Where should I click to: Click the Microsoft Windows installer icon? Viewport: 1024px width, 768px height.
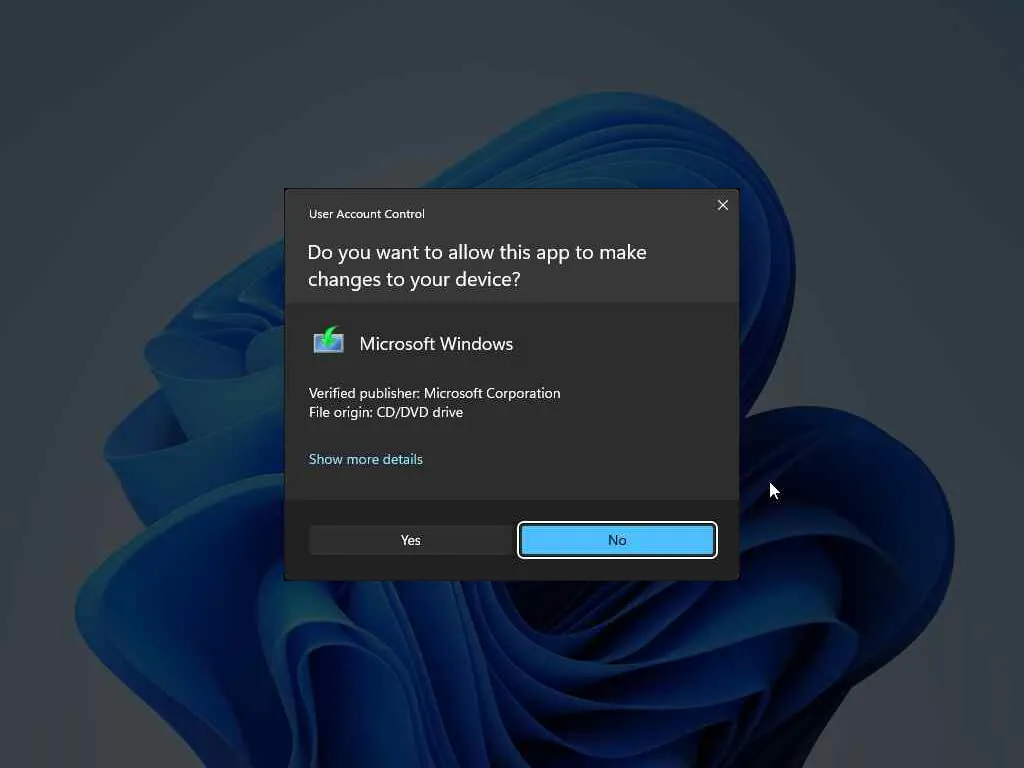point(328,341)
